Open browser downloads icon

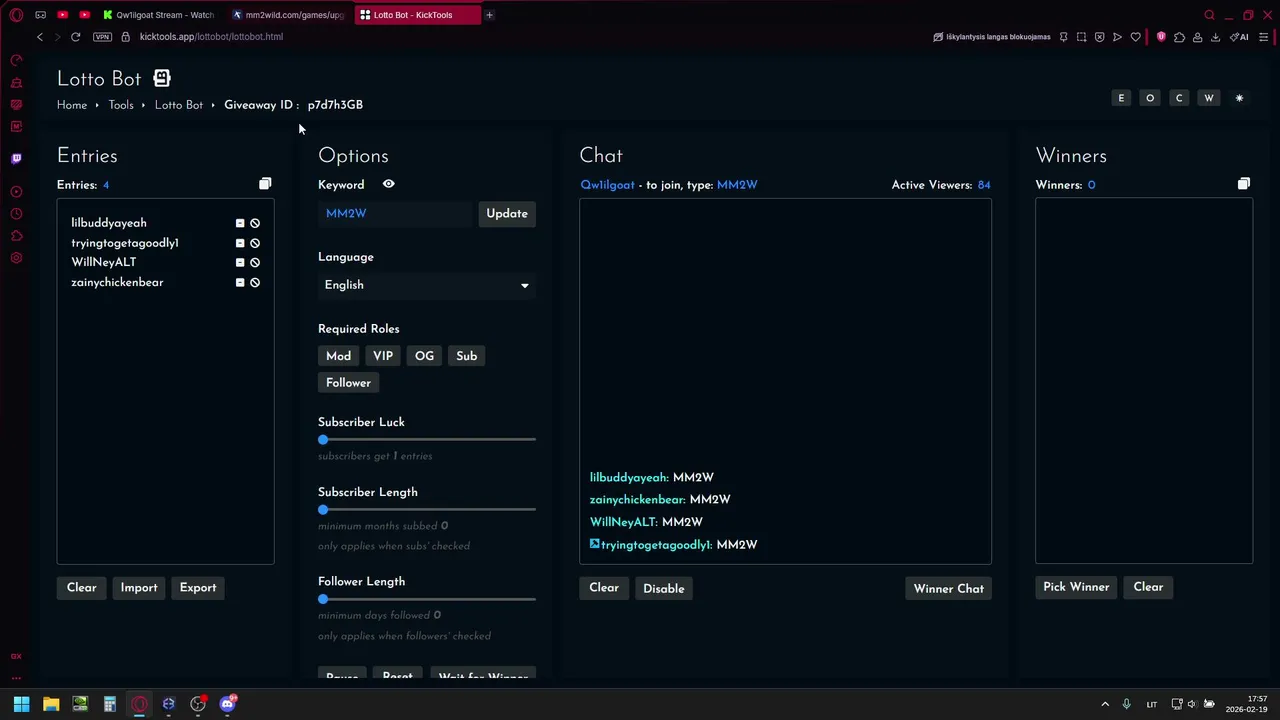click(x=1215, y=37)
